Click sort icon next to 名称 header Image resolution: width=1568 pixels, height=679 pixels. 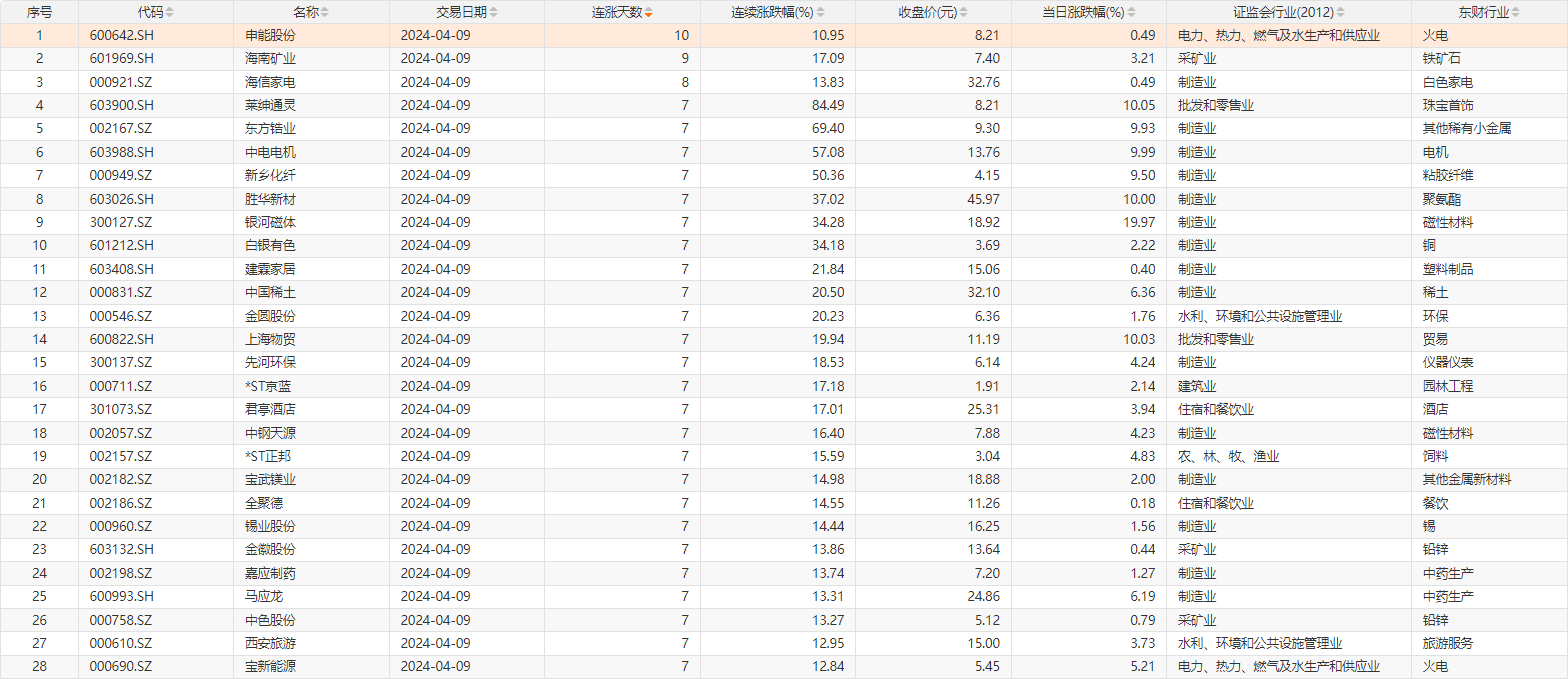(x=324, y=12)
